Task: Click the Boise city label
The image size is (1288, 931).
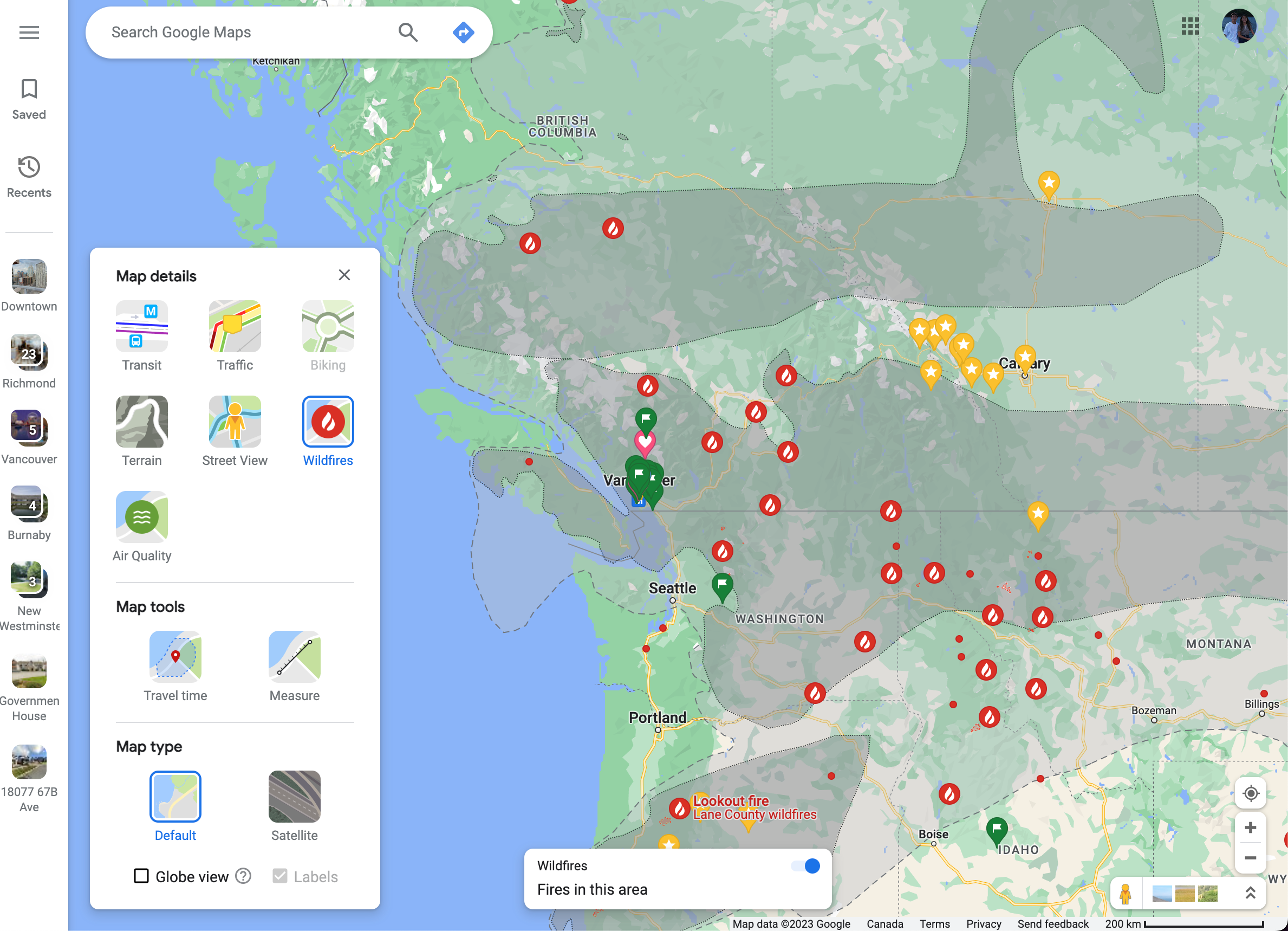Action: coord(933,834)
